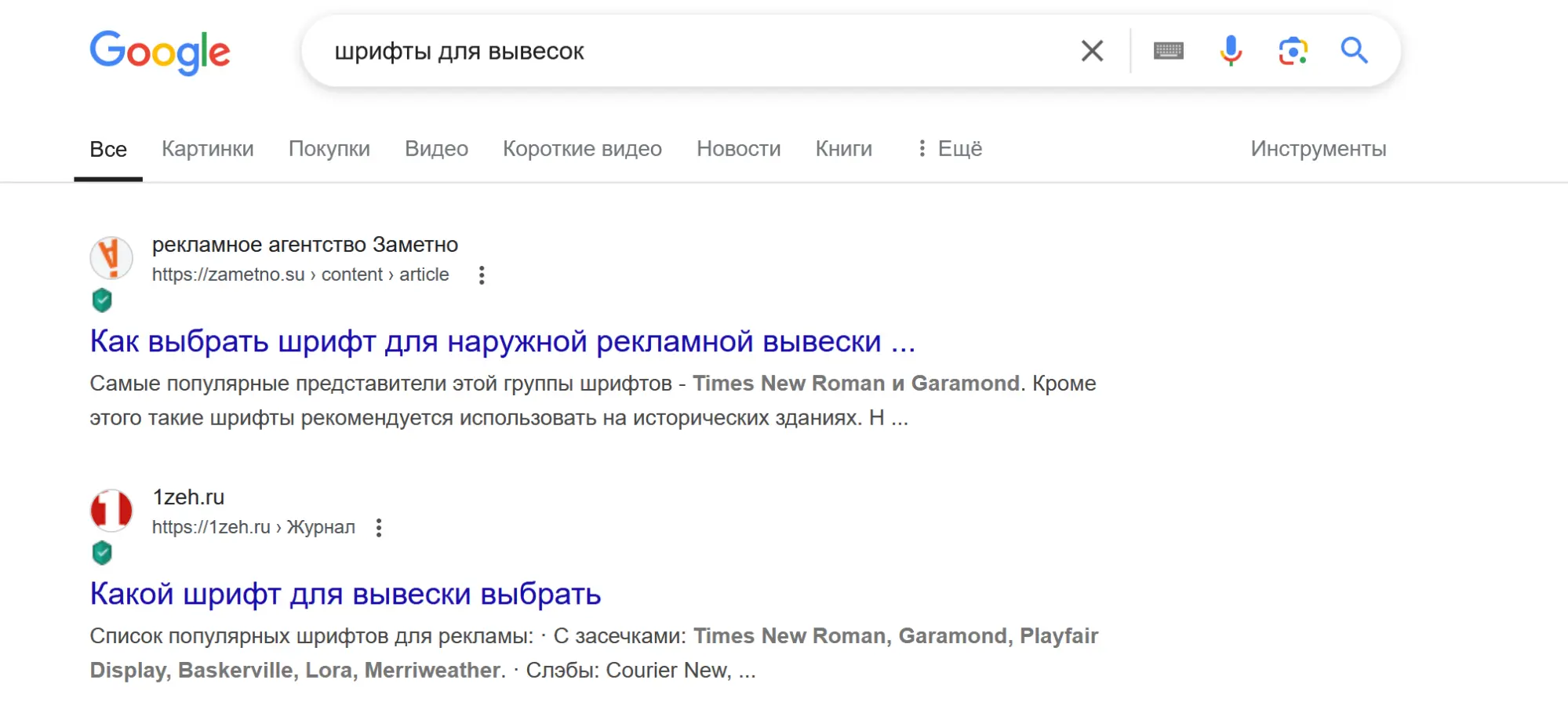Click site name рекламное агентство Заметно
The width and height of the screenshot is (1568, 702).
coord(305,245)
